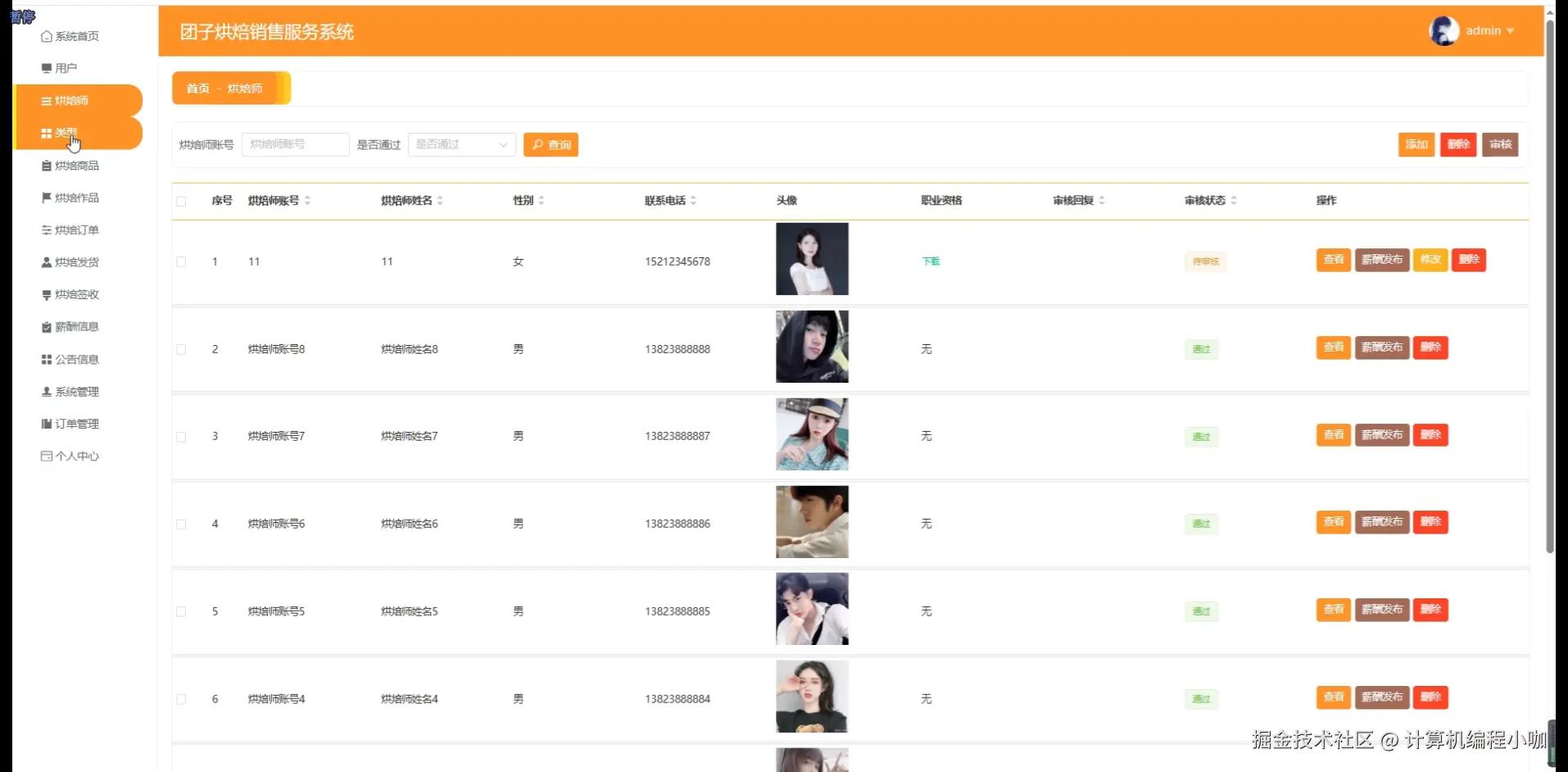Image resolution: width=1568 pixels, height=772 pixels.
Task: Check the checkbox for 烘焙师账号4 row
Action: click(x=181, y=700)
